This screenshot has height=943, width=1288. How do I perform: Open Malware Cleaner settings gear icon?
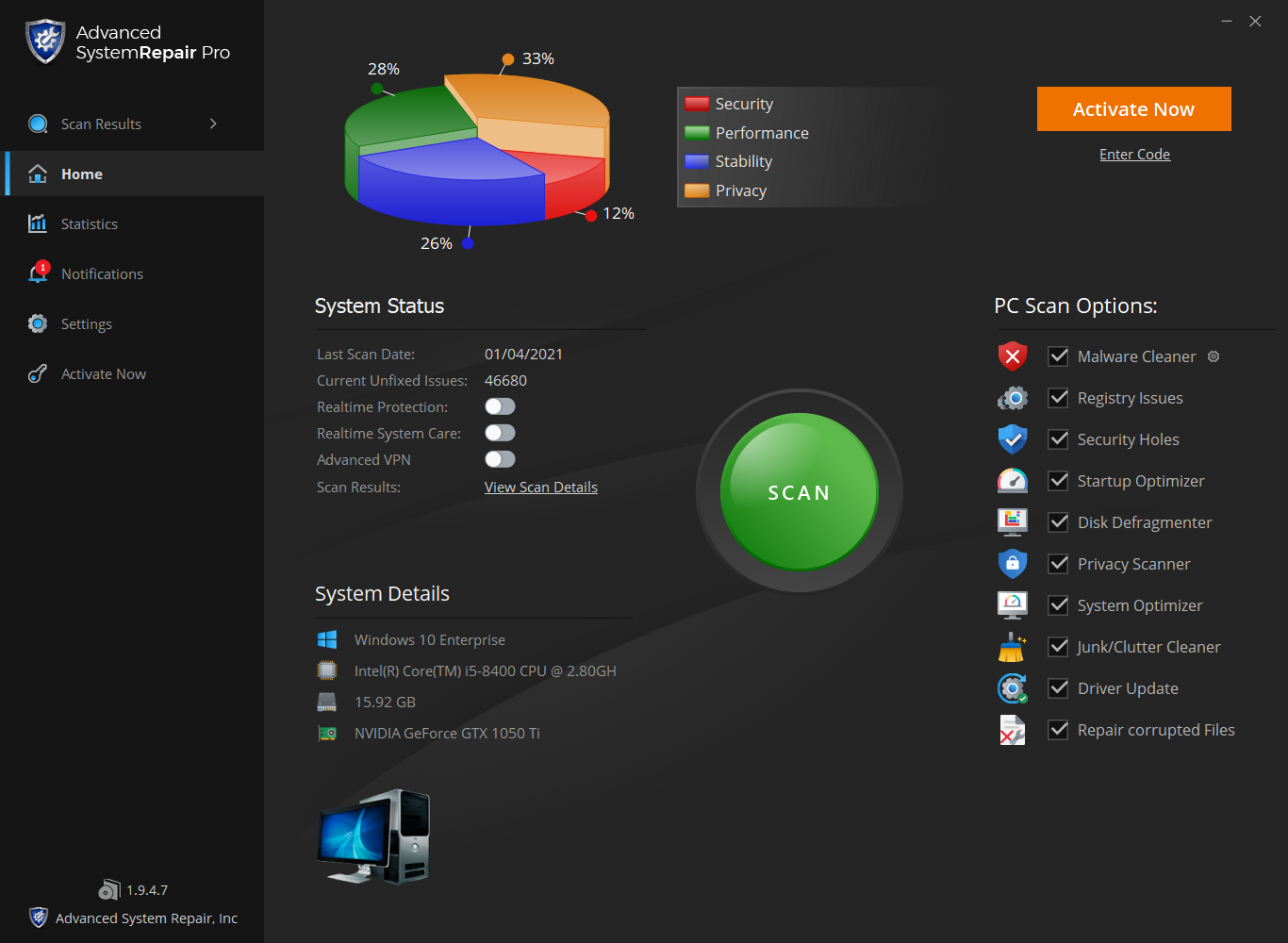click(x=1214, y=356)
